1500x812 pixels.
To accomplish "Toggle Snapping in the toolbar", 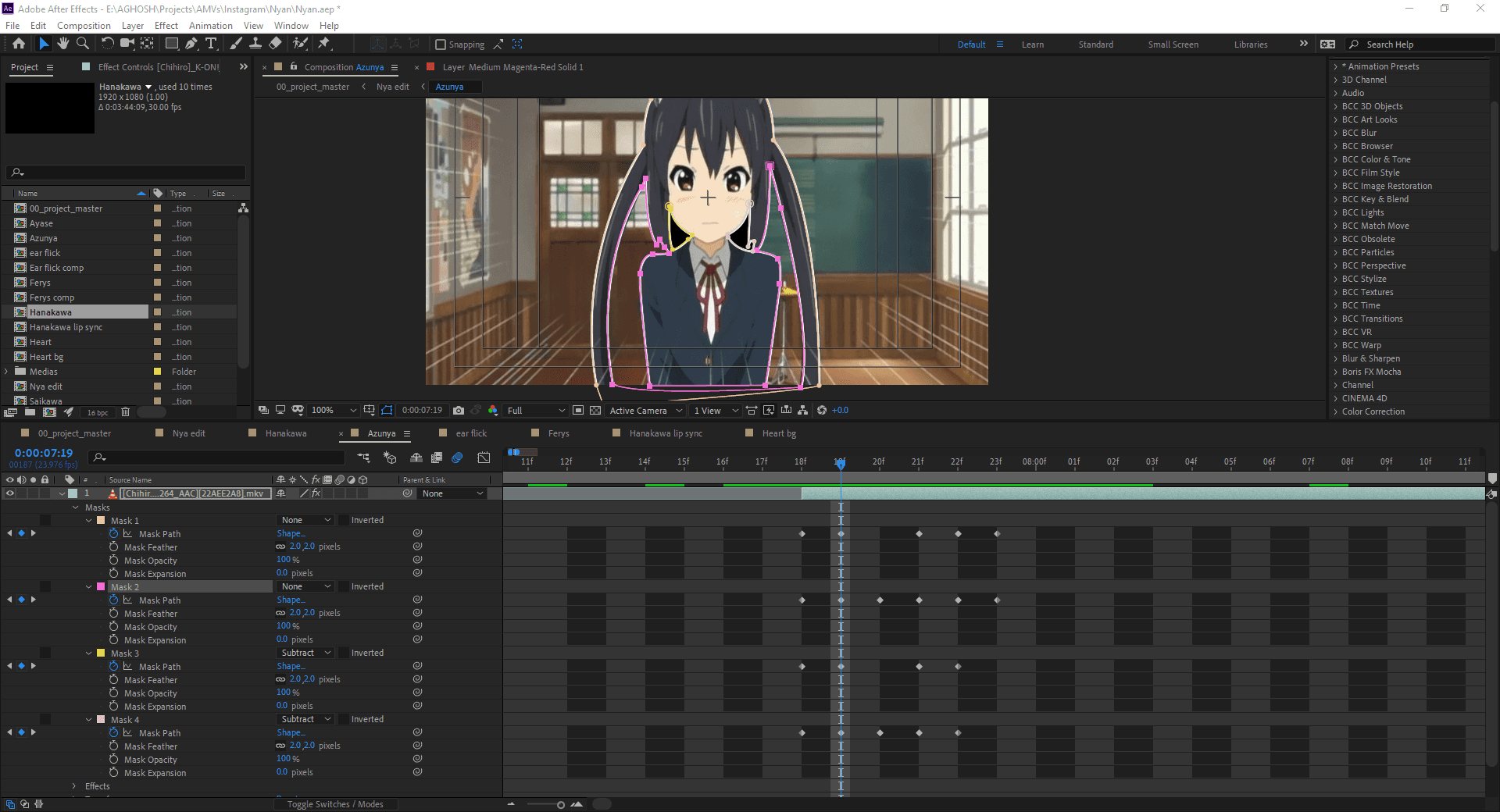I will [x=441, y=44].
